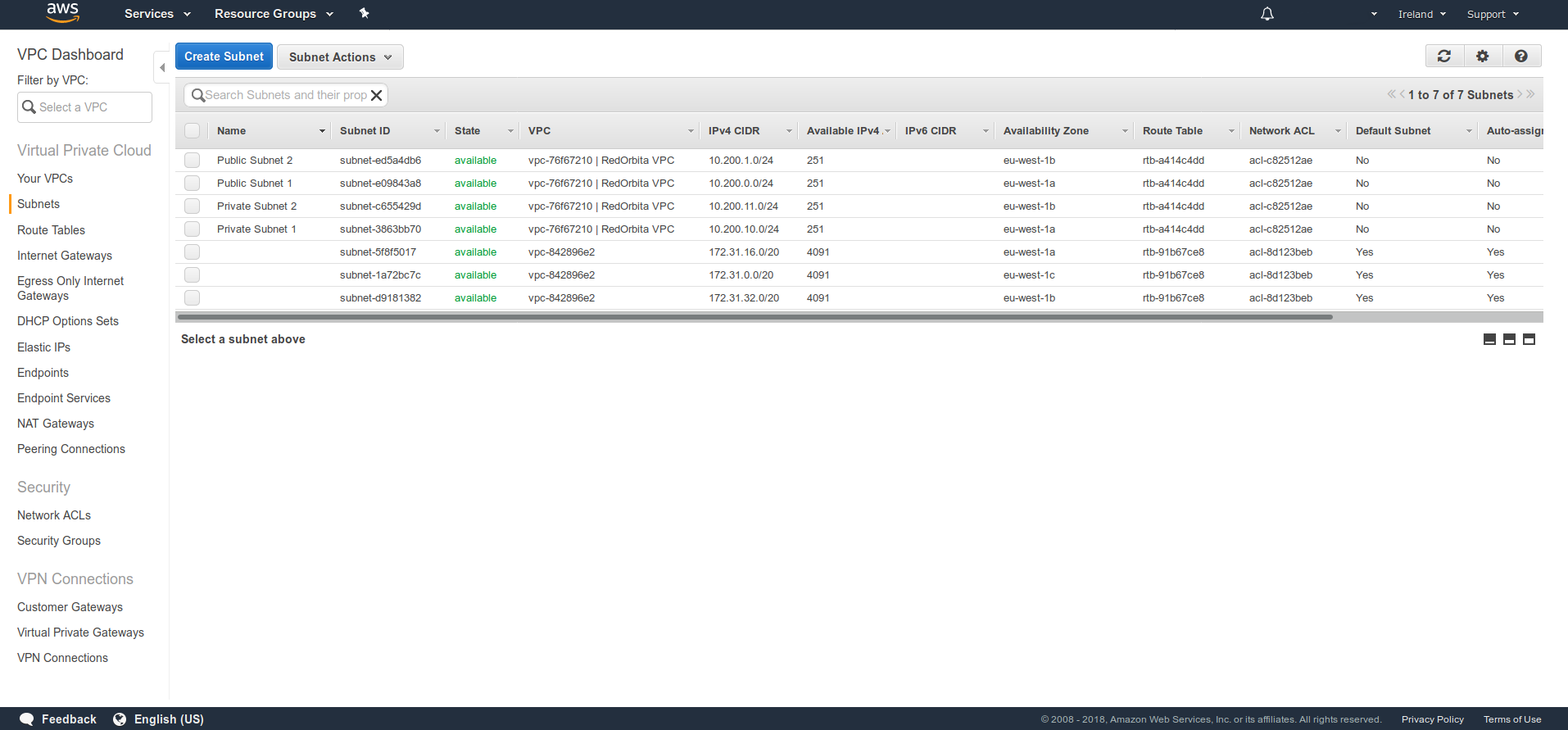This screenshot has width=1568, height=730.
Task: Collapse the left navigation pane arrow
Action: [162, 67]
